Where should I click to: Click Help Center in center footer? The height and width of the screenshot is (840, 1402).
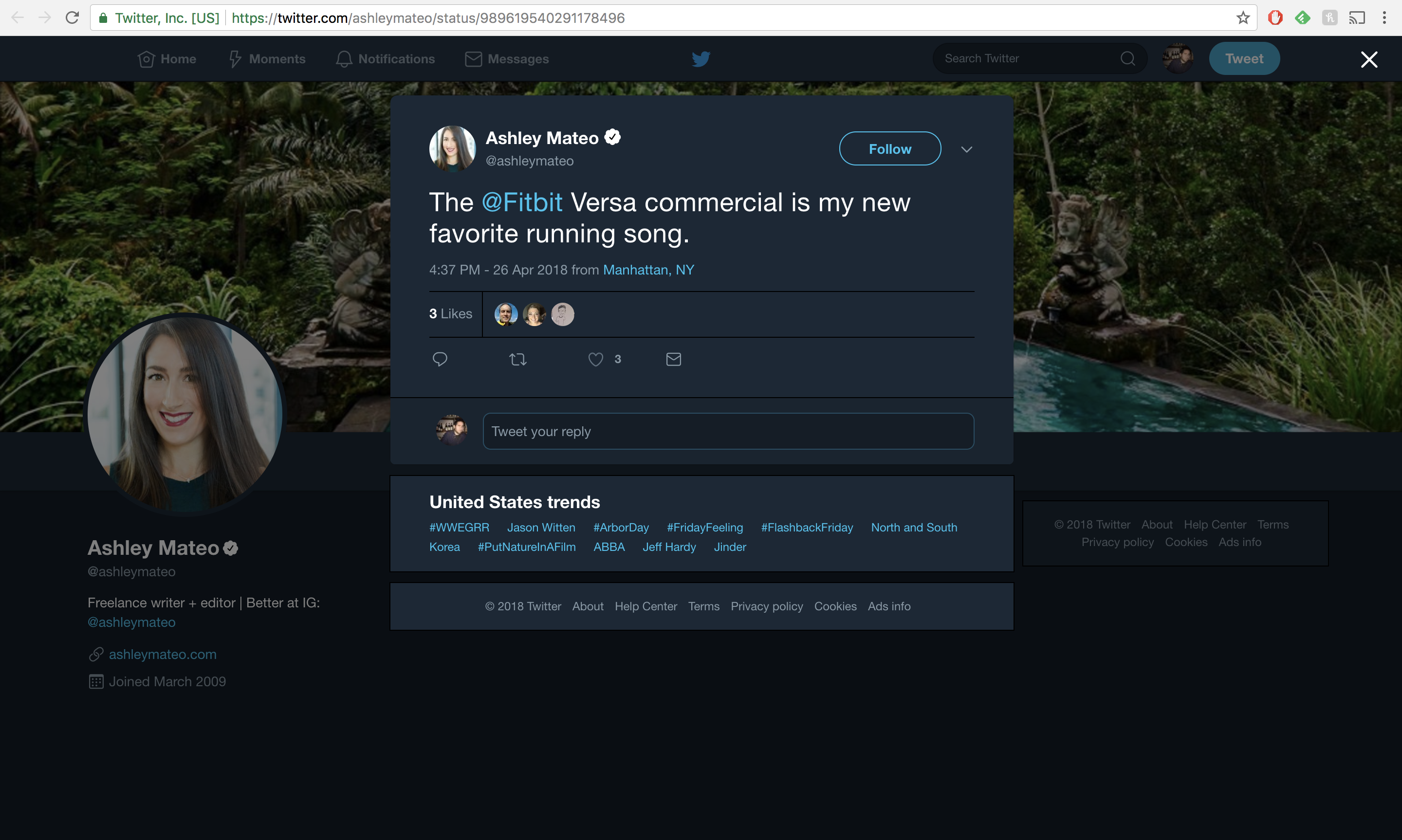[646, 606]
